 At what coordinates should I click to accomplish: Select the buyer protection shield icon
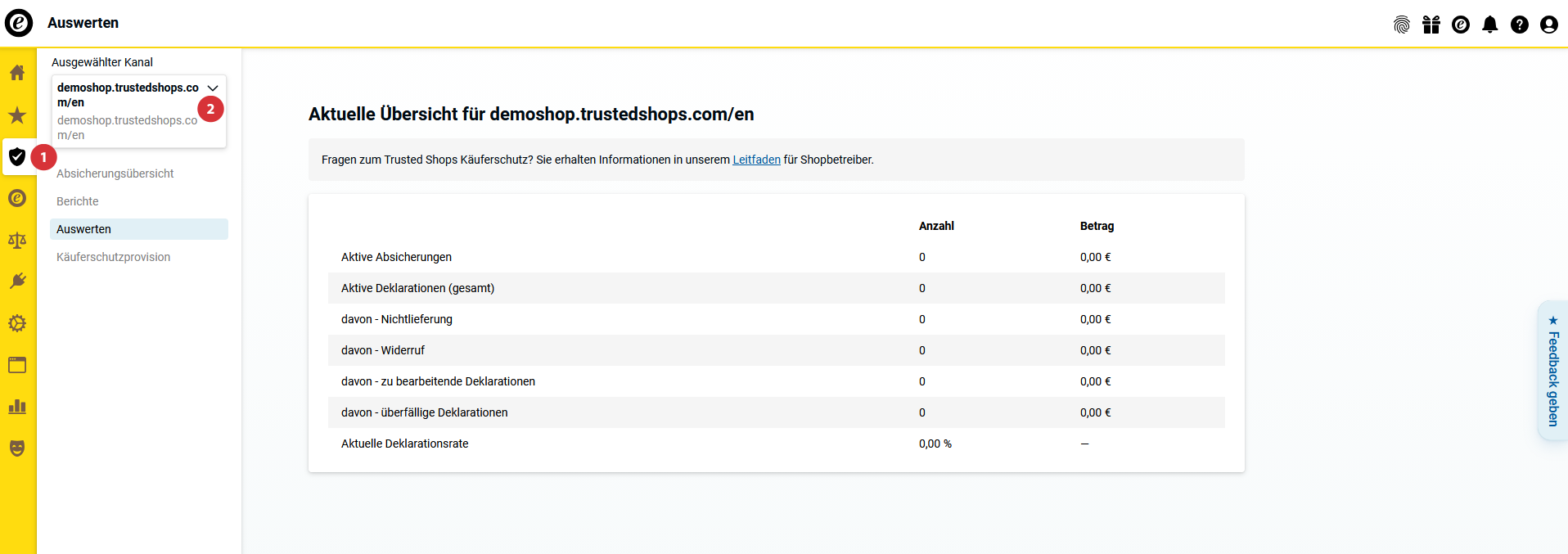17,156
